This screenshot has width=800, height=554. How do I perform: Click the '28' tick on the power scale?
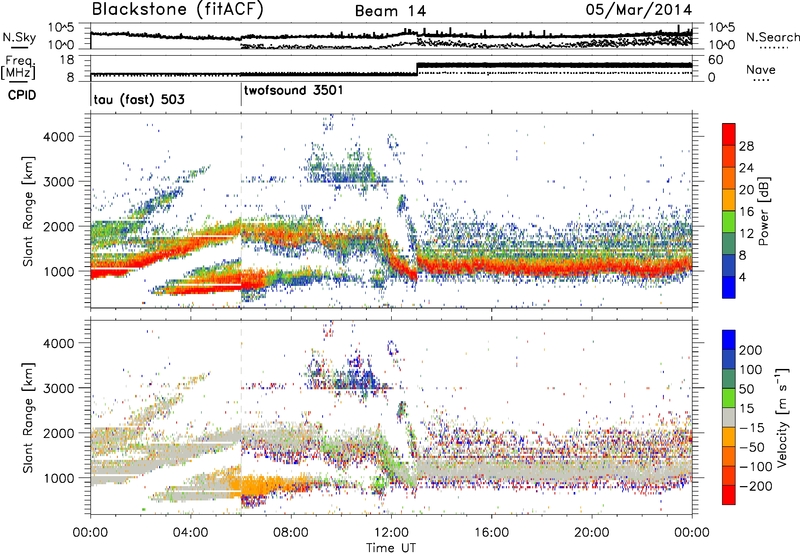coord(746,146)
